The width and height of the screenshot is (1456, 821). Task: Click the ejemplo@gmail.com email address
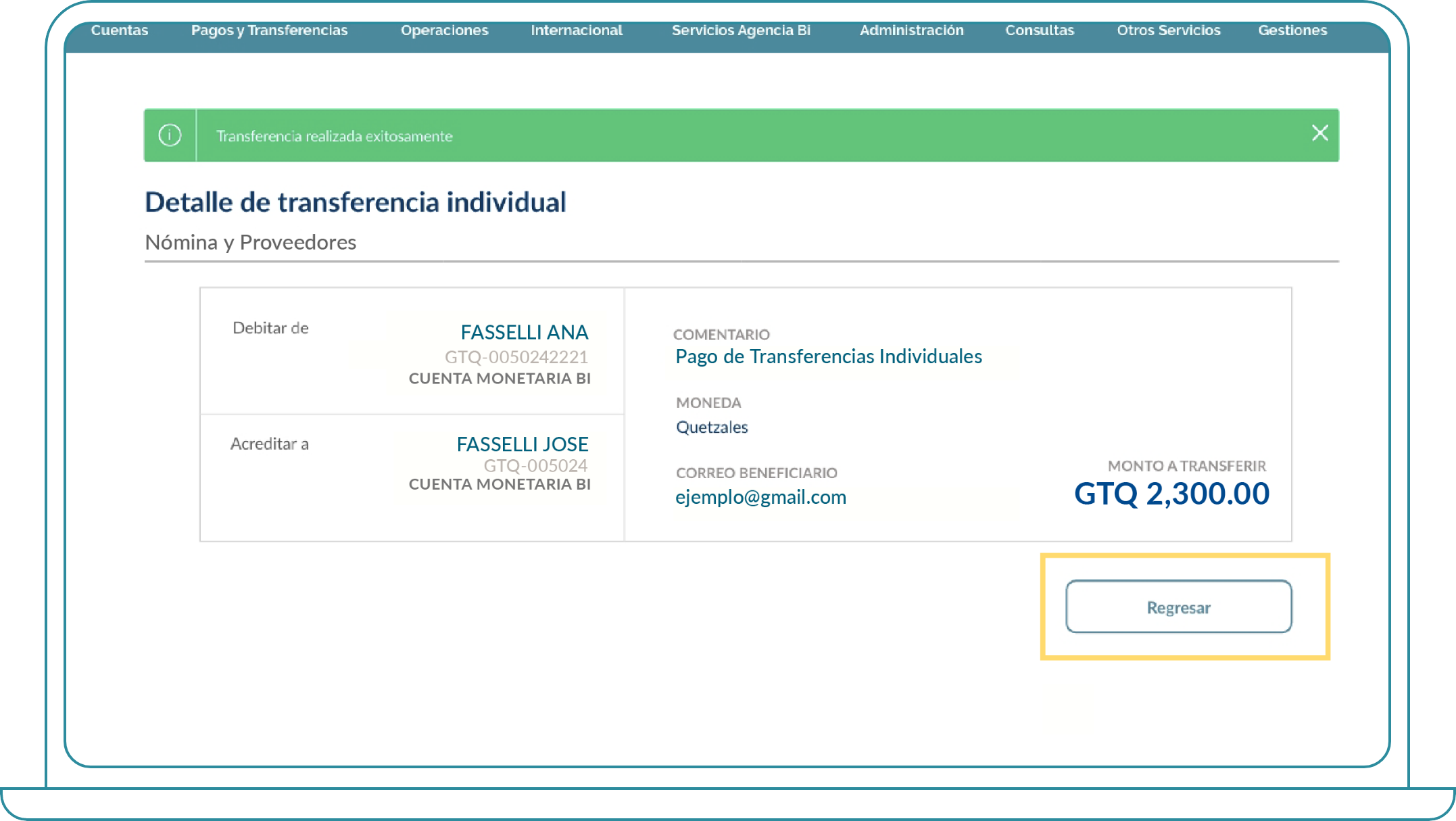click(x=760, y=497)
